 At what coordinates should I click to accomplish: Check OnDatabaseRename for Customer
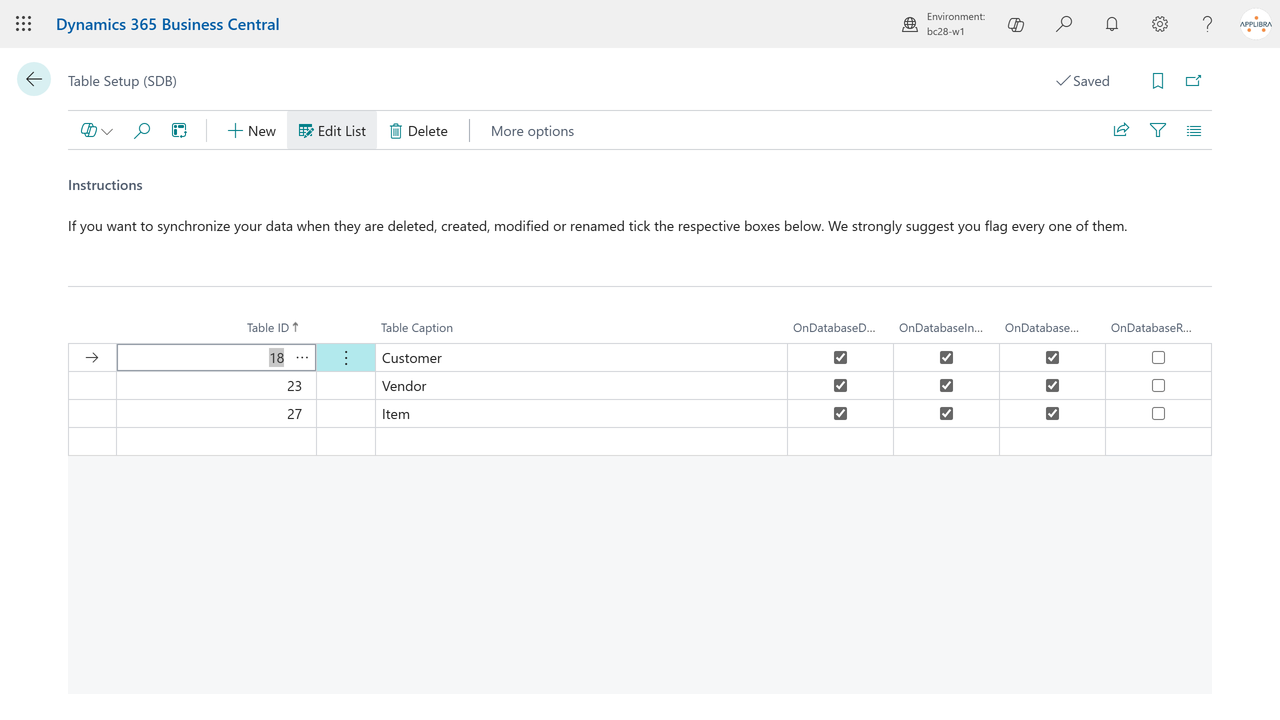(1158, 358)
